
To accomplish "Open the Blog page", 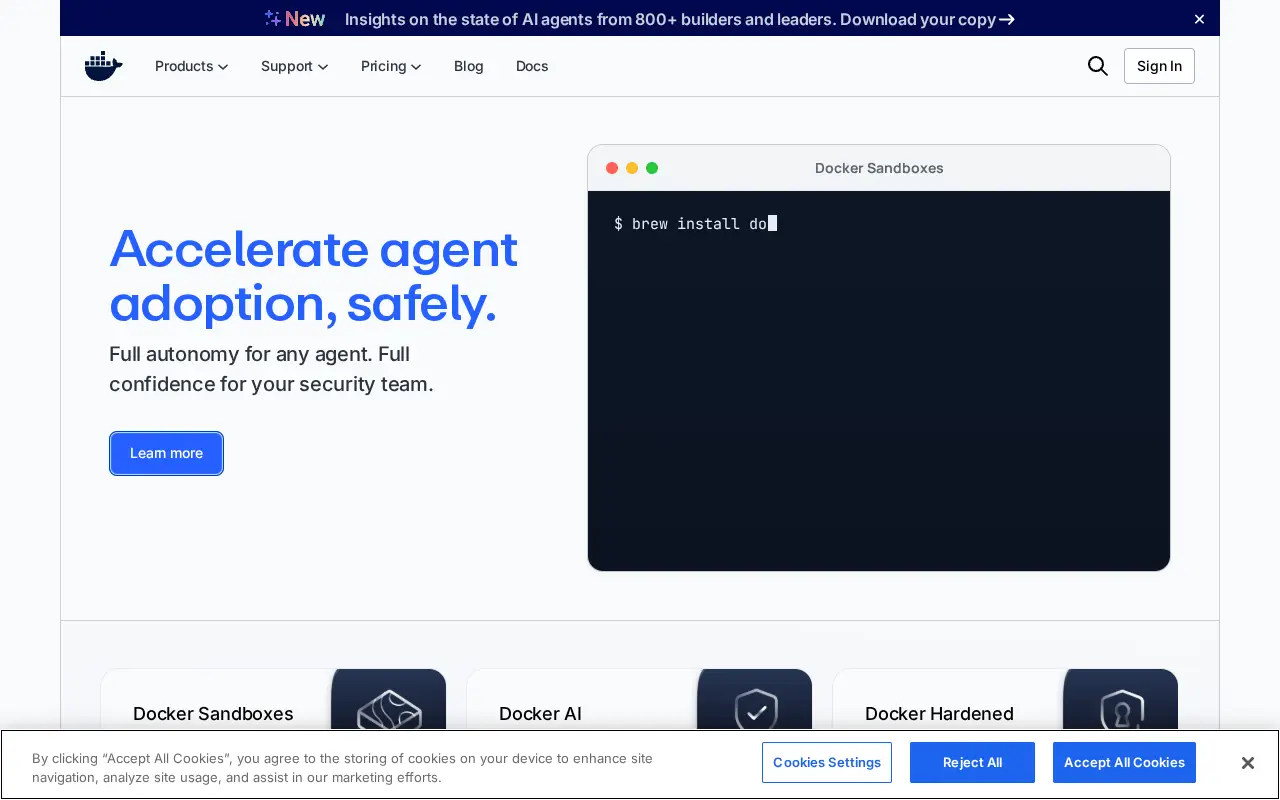I will [x=469, y=66].
